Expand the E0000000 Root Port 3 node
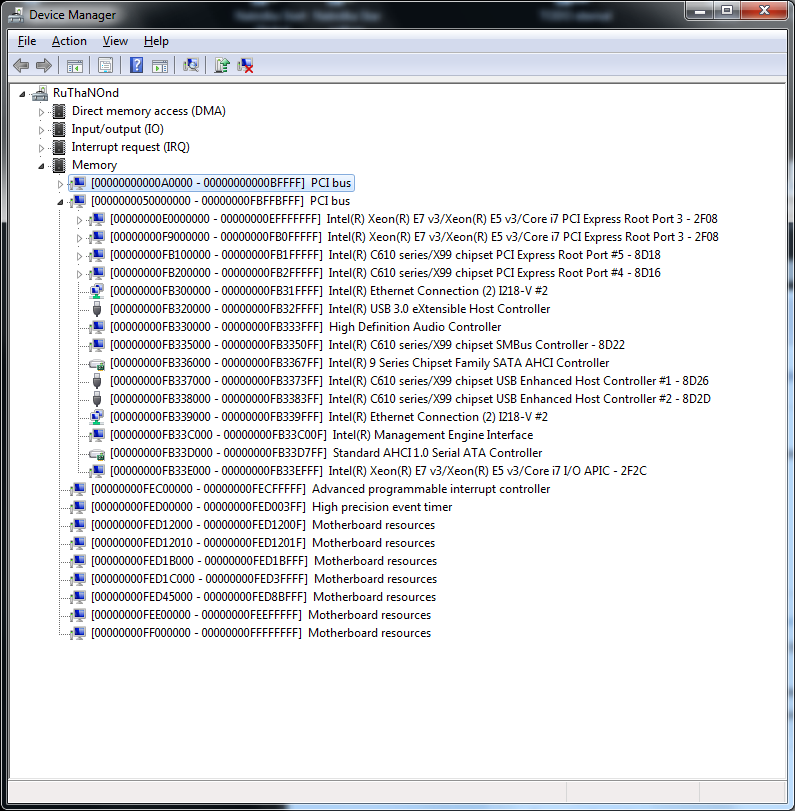Screen dimensions: 795x811 pyautogui.click(x=79, y=220)
